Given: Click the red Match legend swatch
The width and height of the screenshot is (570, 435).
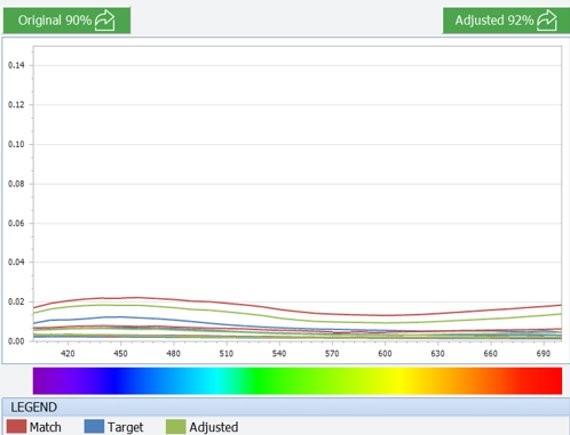Looking at the screenshot, I should pyautogui.click(x=16, y=427).
